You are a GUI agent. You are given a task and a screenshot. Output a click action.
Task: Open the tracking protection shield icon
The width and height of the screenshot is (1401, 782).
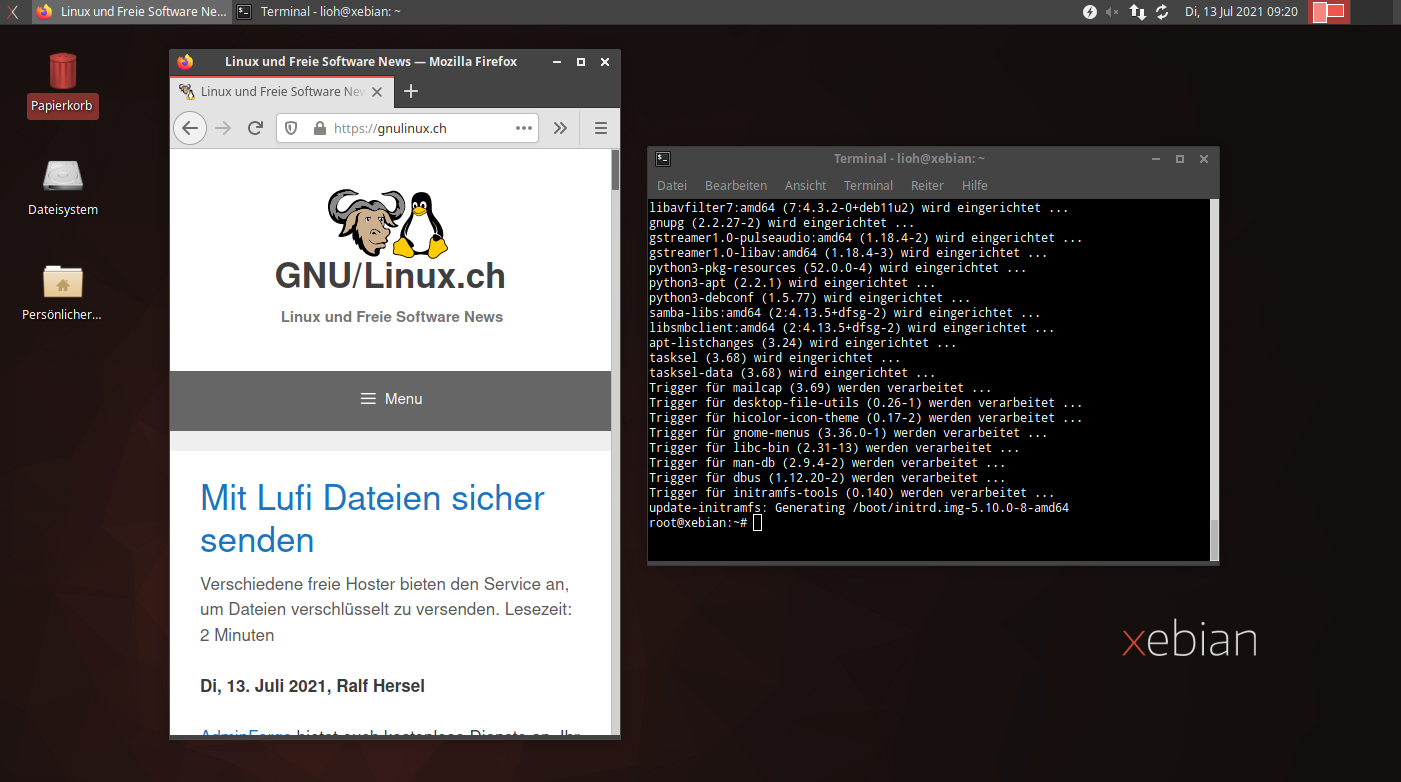pyautogui.click(x=291, y=128)
